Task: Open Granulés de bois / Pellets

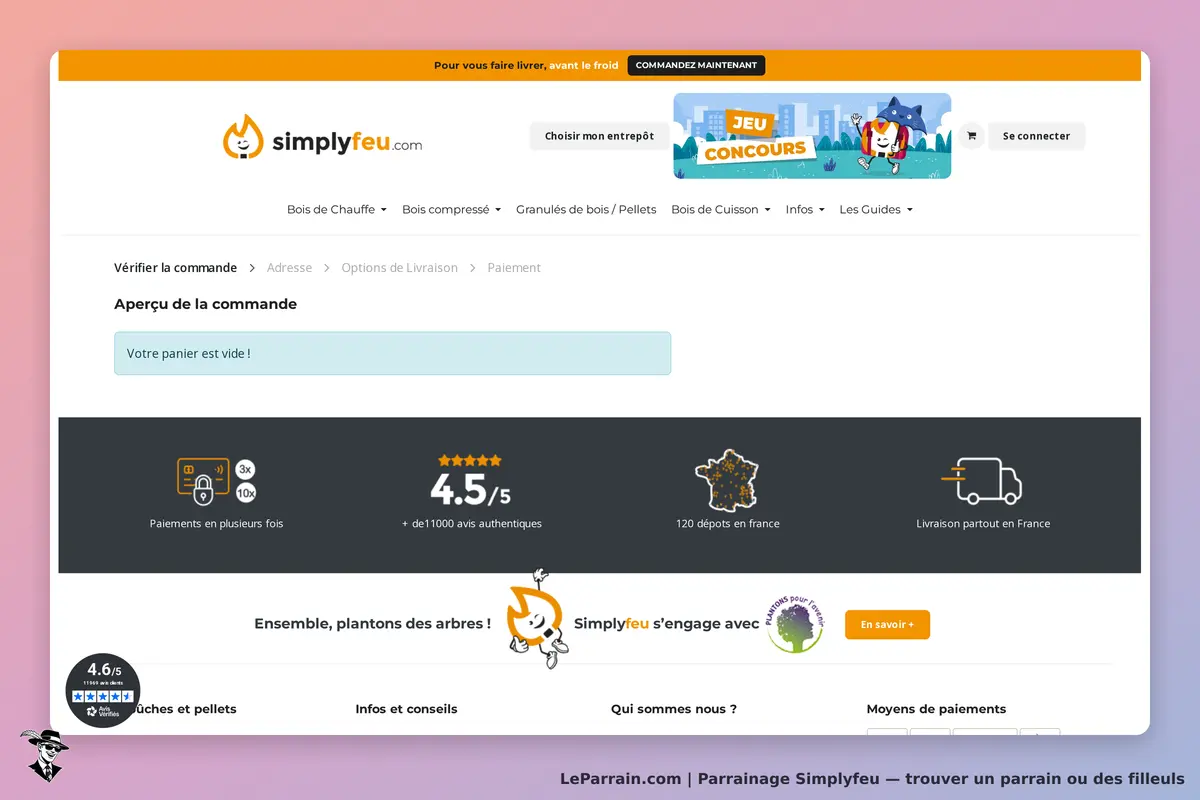Action: [586, 210]
